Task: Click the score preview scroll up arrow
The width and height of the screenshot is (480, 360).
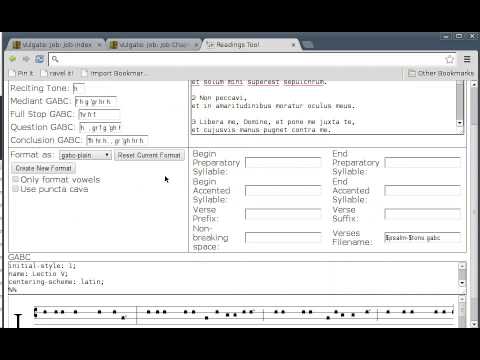Action: 462,299
